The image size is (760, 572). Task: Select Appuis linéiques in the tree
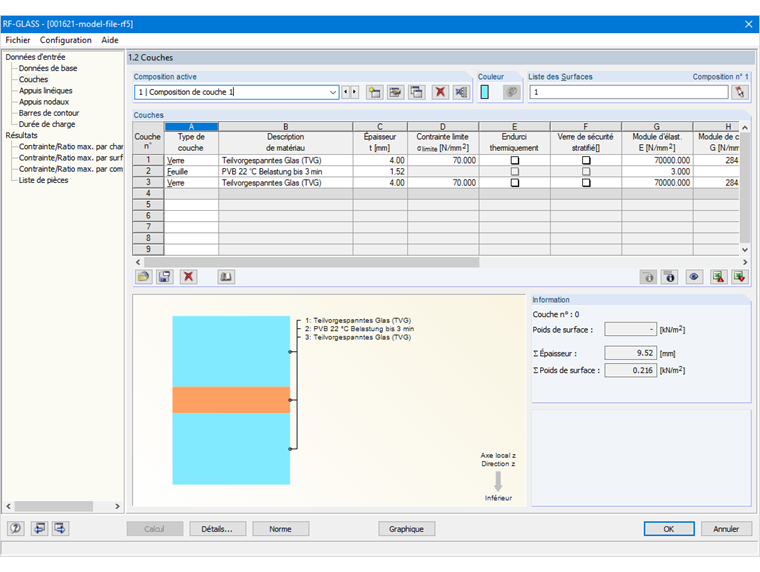pyautogui.click(x=46, y=91)
